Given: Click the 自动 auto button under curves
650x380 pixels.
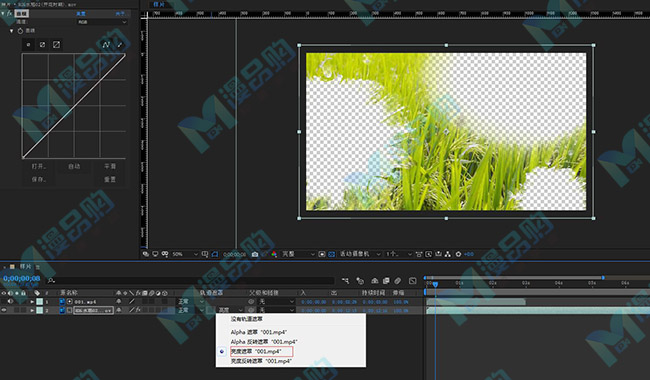Looking at the screenshot, I should point(74,166).
